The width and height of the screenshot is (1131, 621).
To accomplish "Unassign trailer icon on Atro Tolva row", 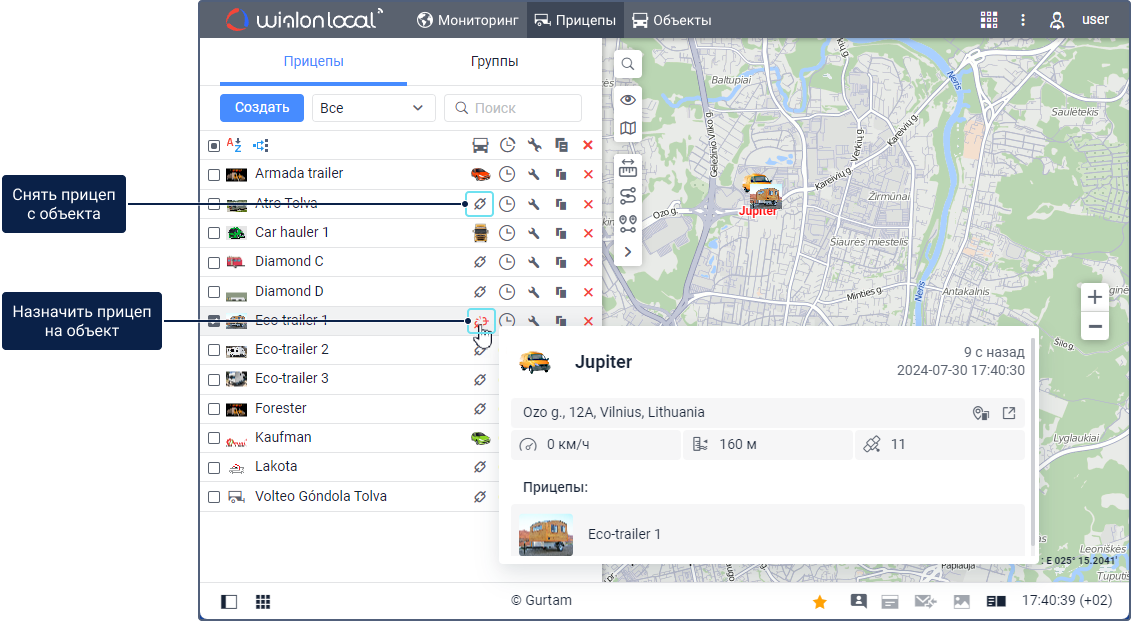I will click(480, 204).
